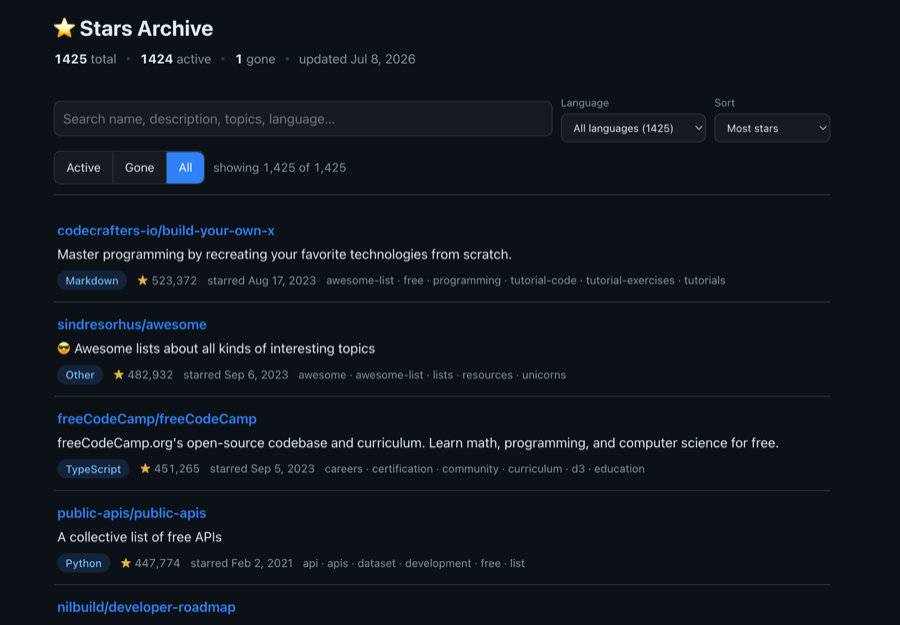
Task: Click the 'apis' topic in public-apis row
Action: (338, 562)
